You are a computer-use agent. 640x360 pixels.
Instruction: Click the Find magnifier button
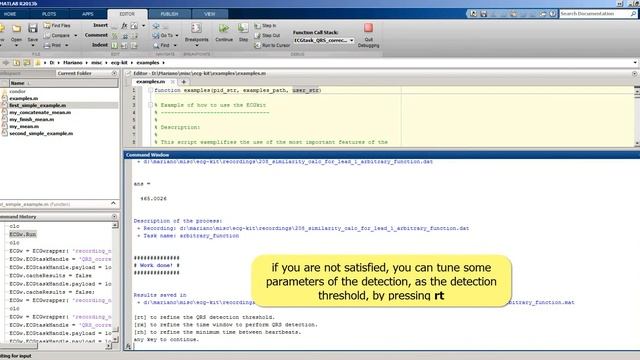click(162, 45)
